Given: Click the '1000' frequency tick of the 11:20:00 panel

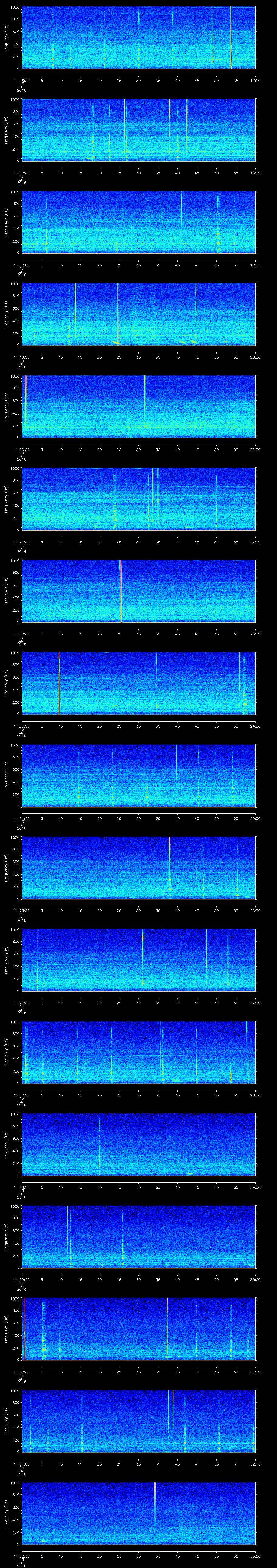Looking at the screenshot, I should [x=15, y=376].
